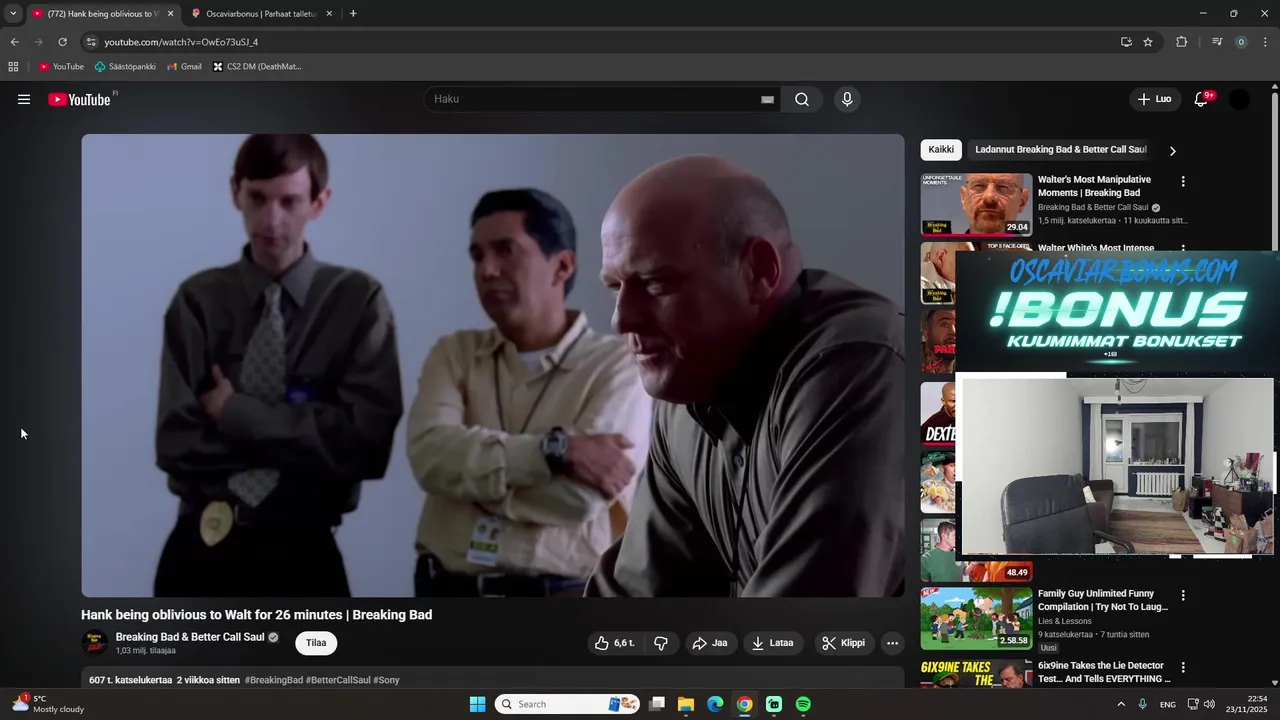Image resolution: width=1280 pixels, height=720 pixels.
Task: Click the #BetterCallSaul hashtag link
Action: [338, 680]
